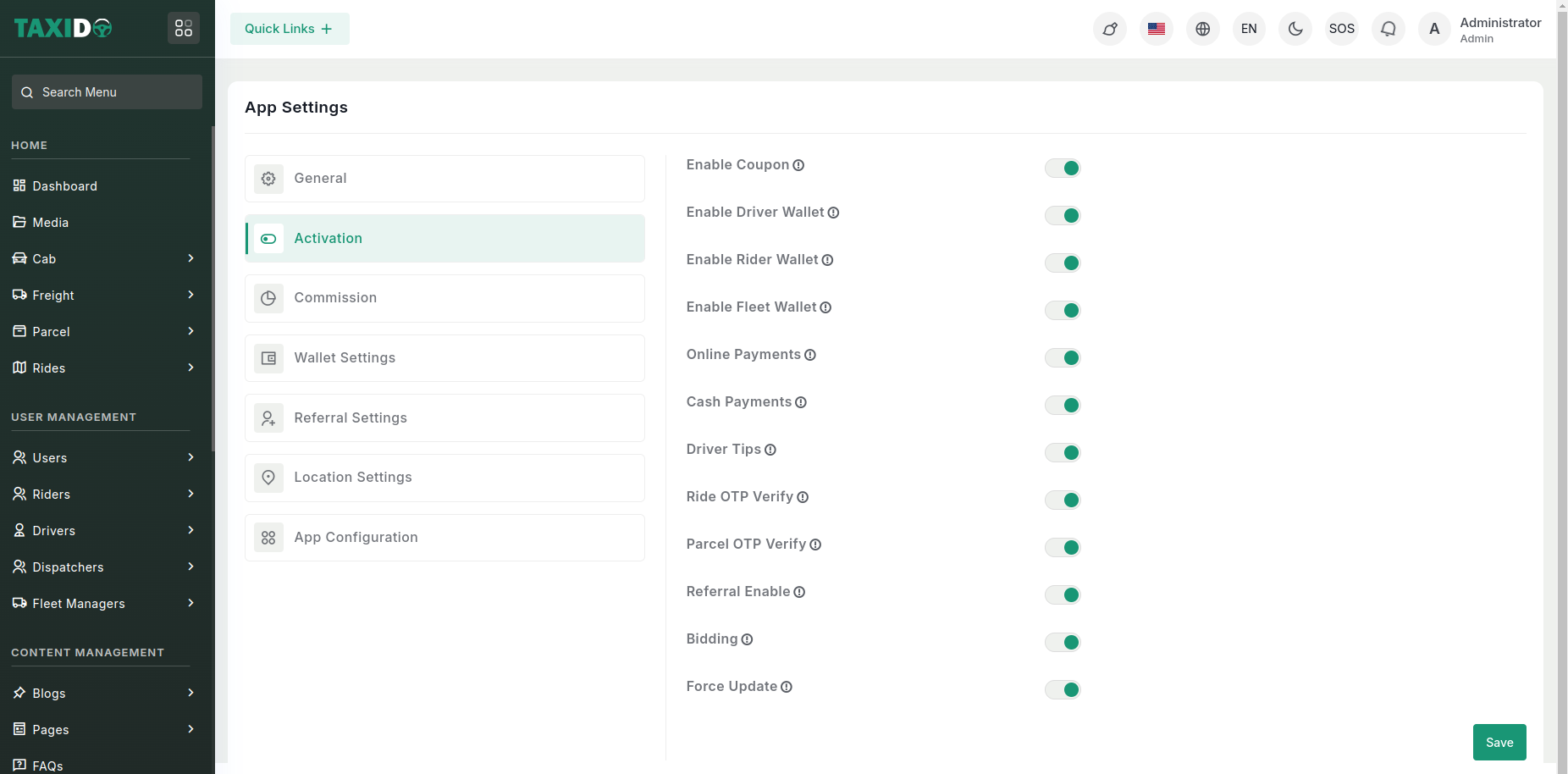
Task: Expand the Cab menu in sidebar
Action: tap(103, 259)
